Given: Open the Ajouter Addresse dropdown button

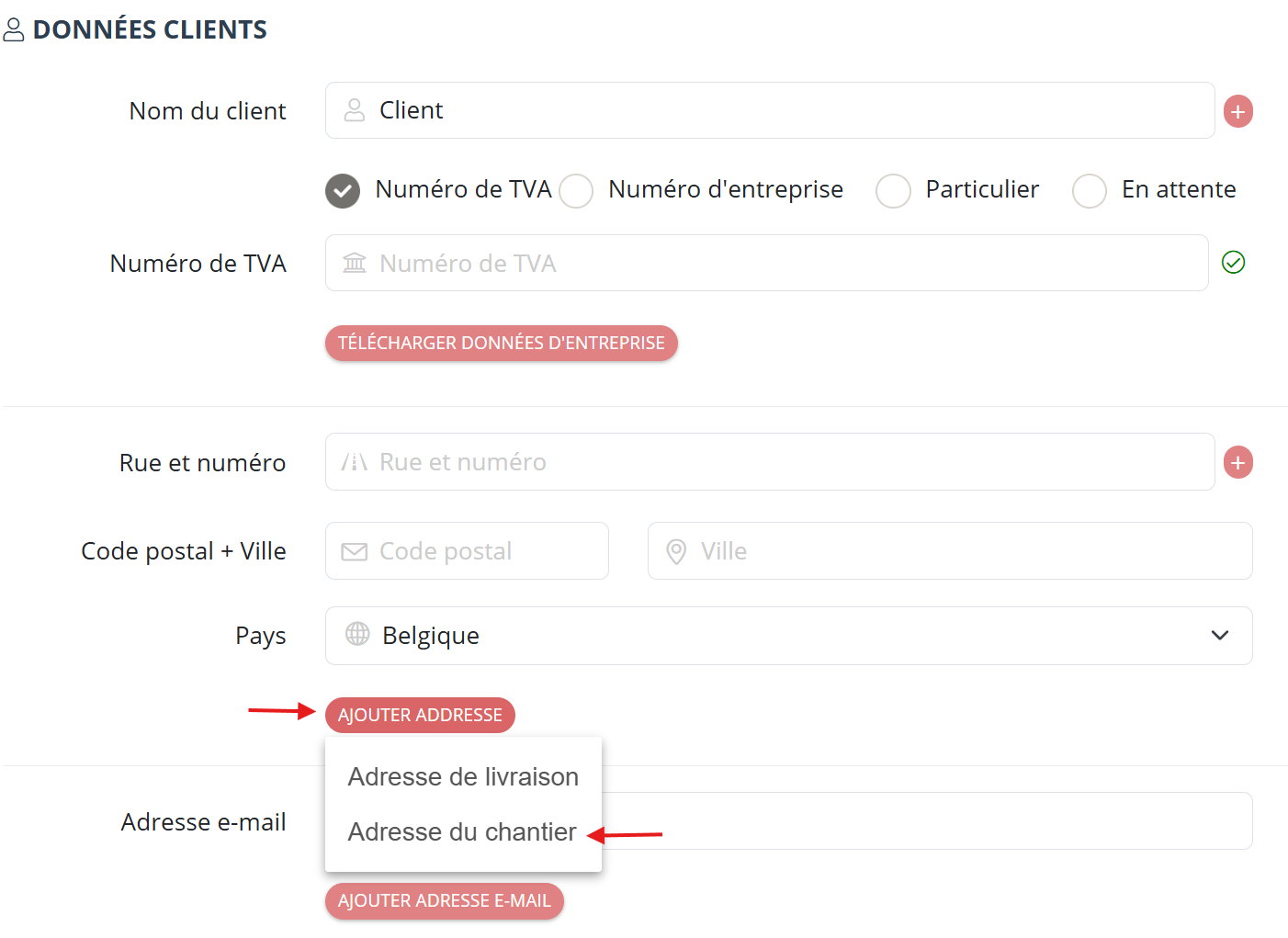Looking at the screenshot, I should click(x=420, y=715).
